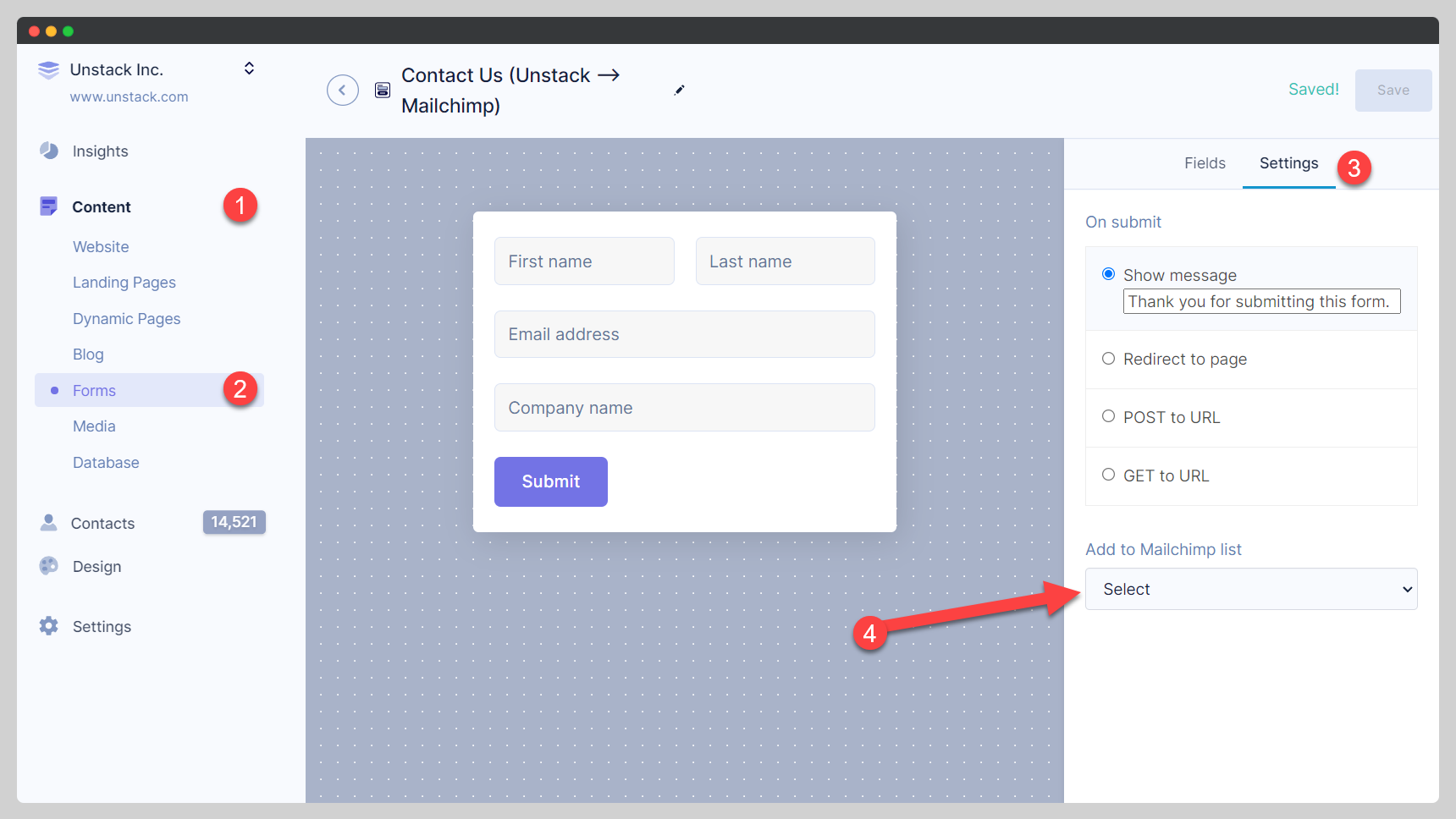This screenshot has height=819, width=1456.
Task: Click the back arrow next to the form title
Action: click(x=342, y=90)
